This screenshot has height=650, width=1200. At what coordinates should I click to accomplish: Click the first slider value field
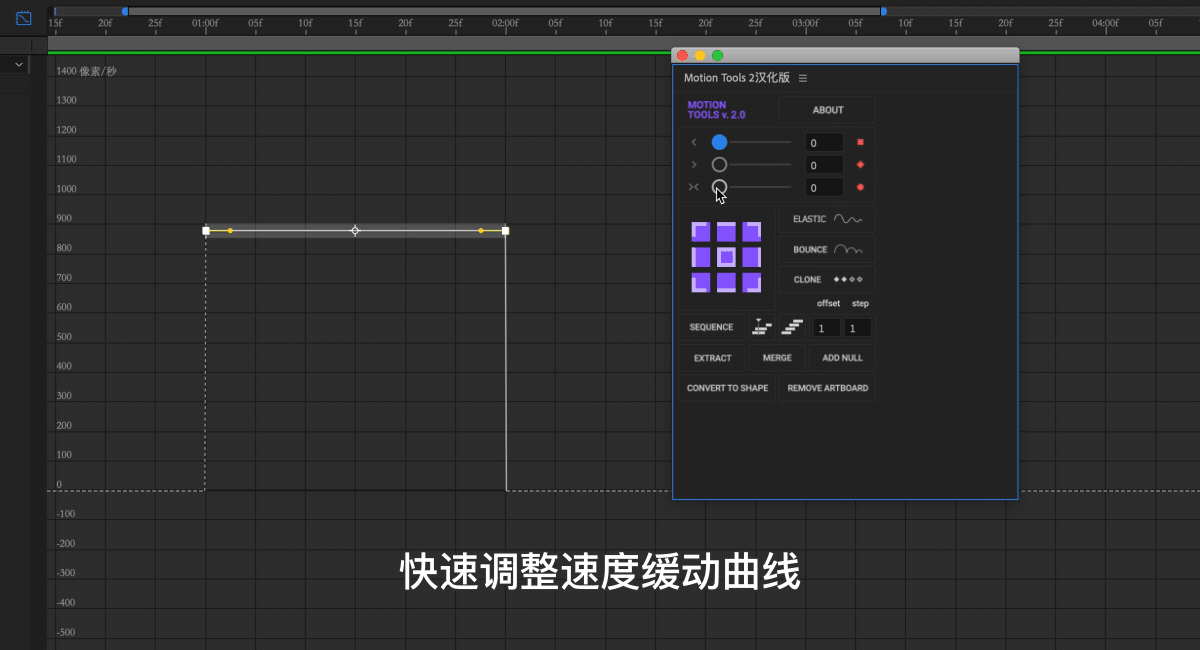coord(824,143)
